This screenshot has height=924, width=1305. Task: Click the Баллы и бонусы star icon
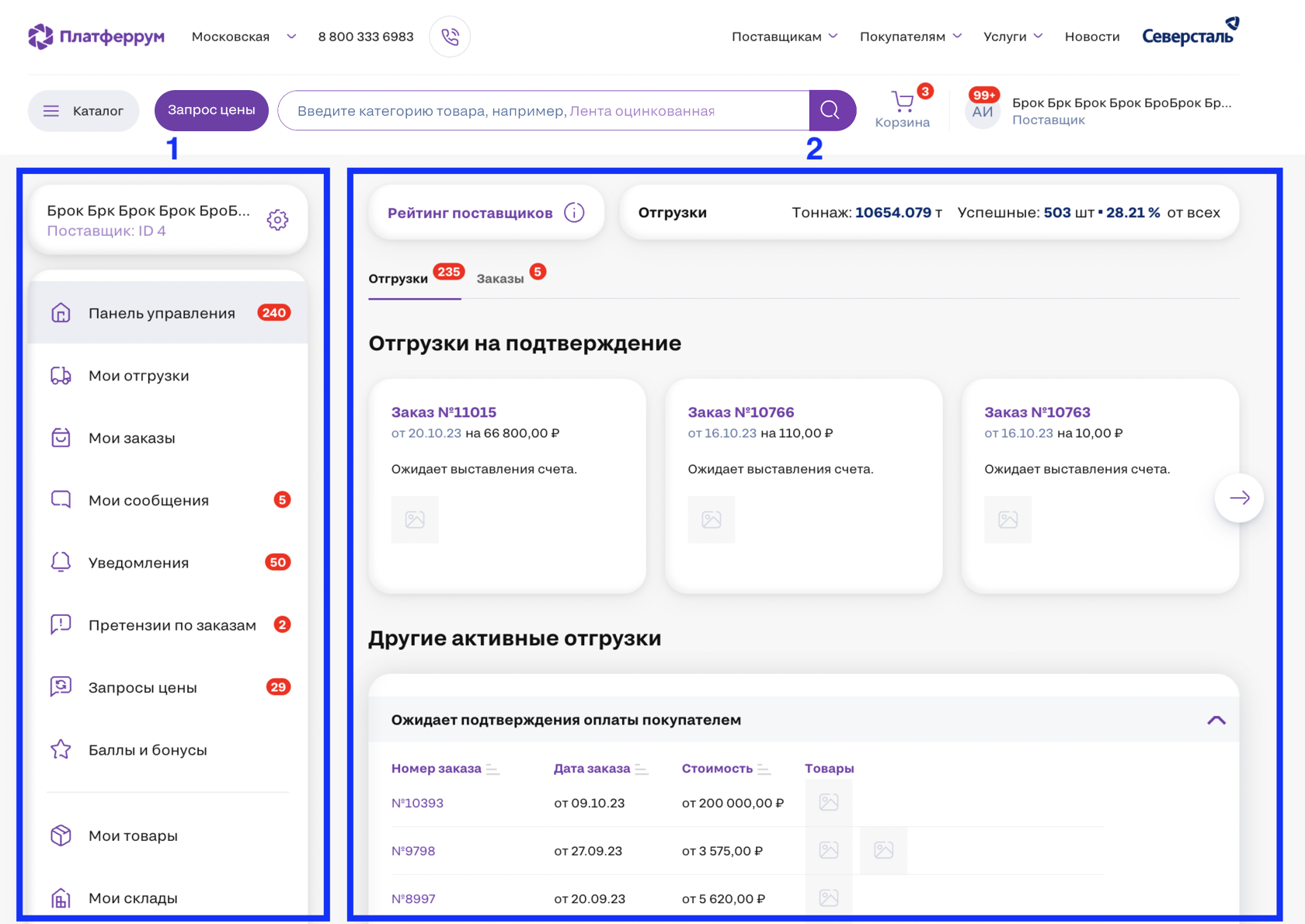(x=61, y=749)
